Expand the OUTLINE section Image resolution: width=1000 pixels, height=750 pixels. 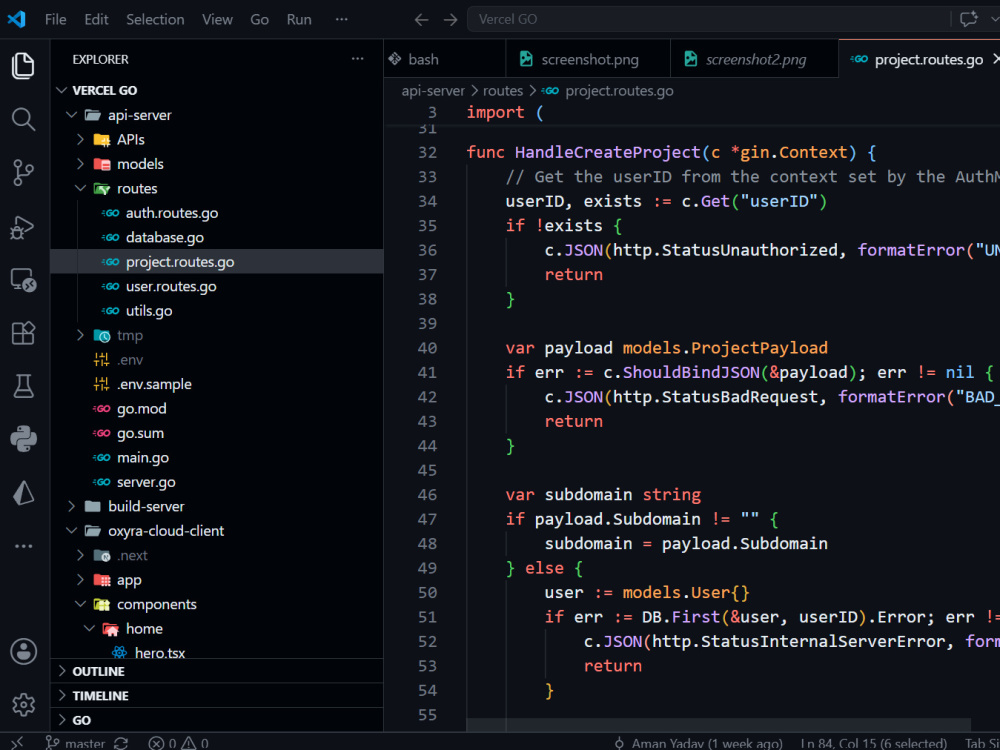pos(217,672)
